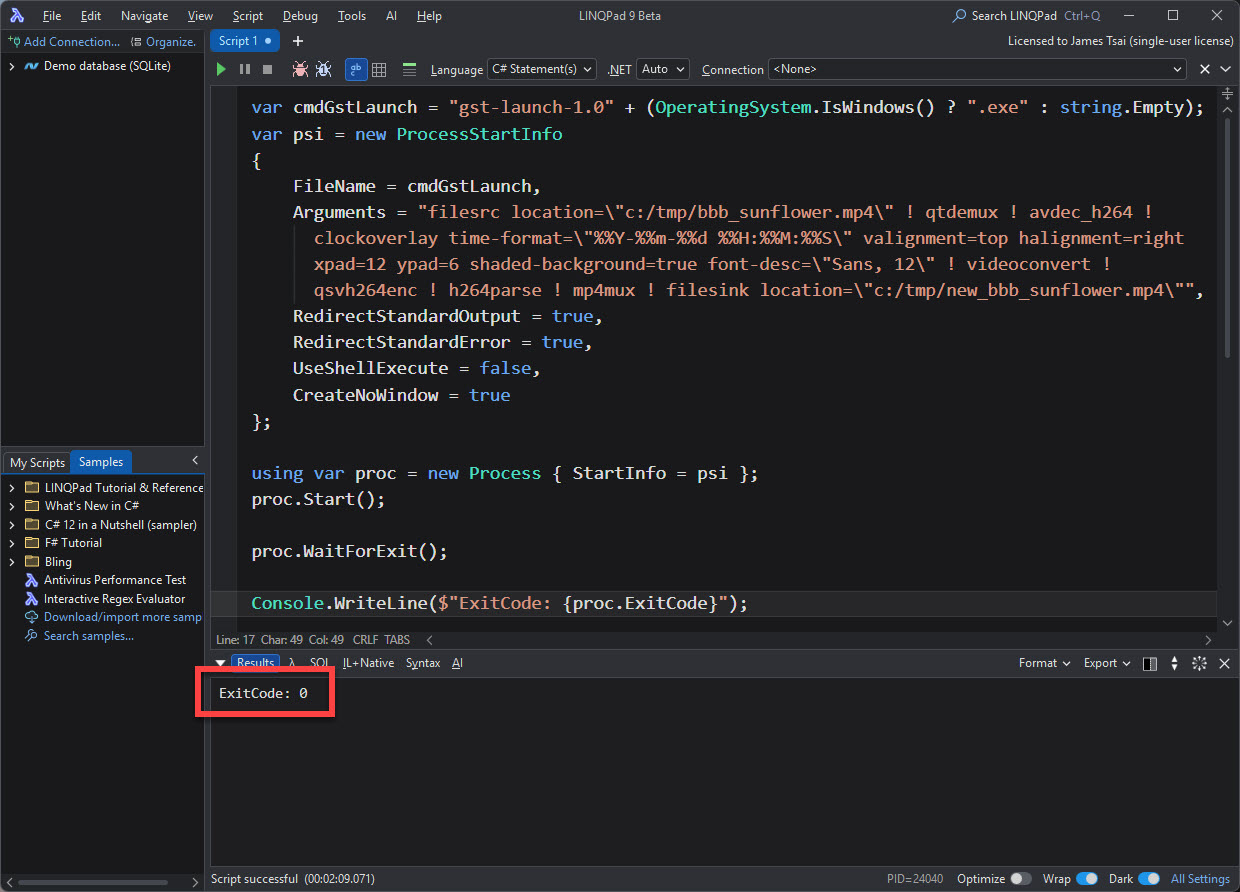Run the script with the green play button
1240x892 pixels.
pos(221,69)
